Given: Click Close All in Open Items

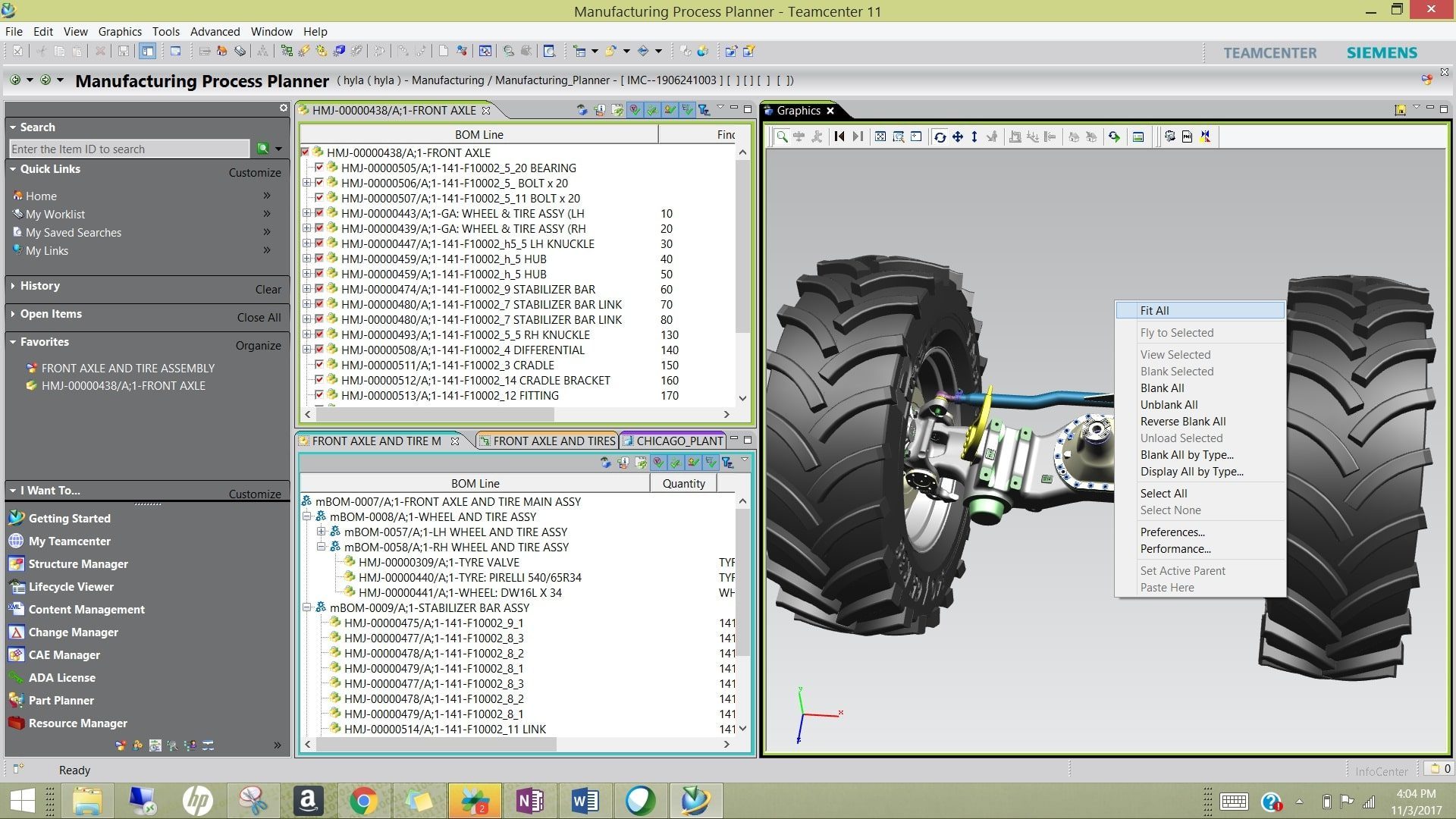Looking at the screenshot, I should (259, 317).
